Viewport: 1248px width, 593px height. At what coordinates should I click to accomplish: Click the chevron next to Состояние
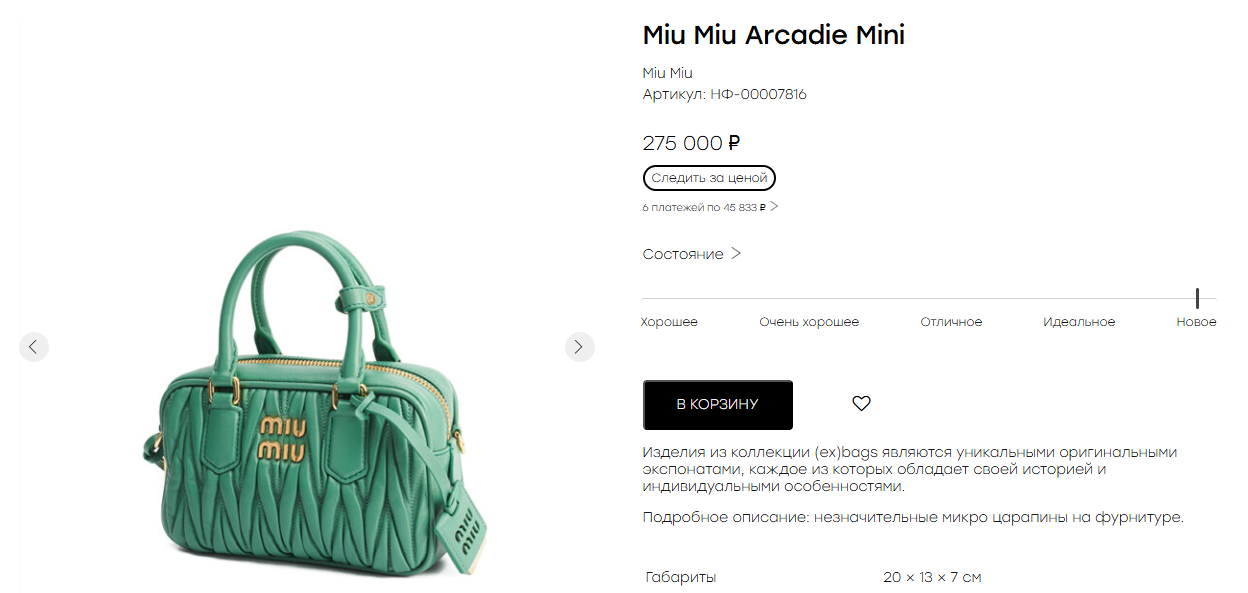[736, 254]
